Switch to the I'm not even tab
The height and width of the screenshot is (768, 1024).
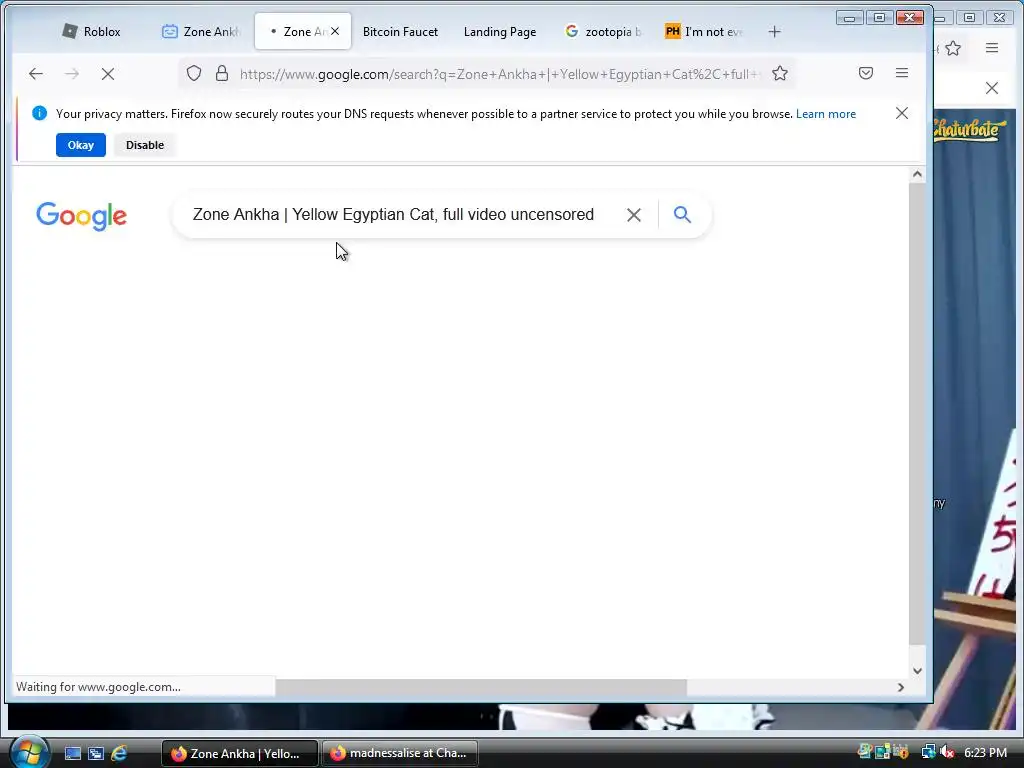pyautogui.click(x=703, y=31)
